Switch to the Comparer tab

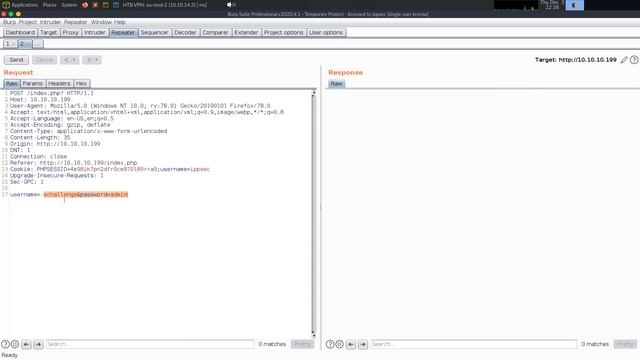coord(215,32)
